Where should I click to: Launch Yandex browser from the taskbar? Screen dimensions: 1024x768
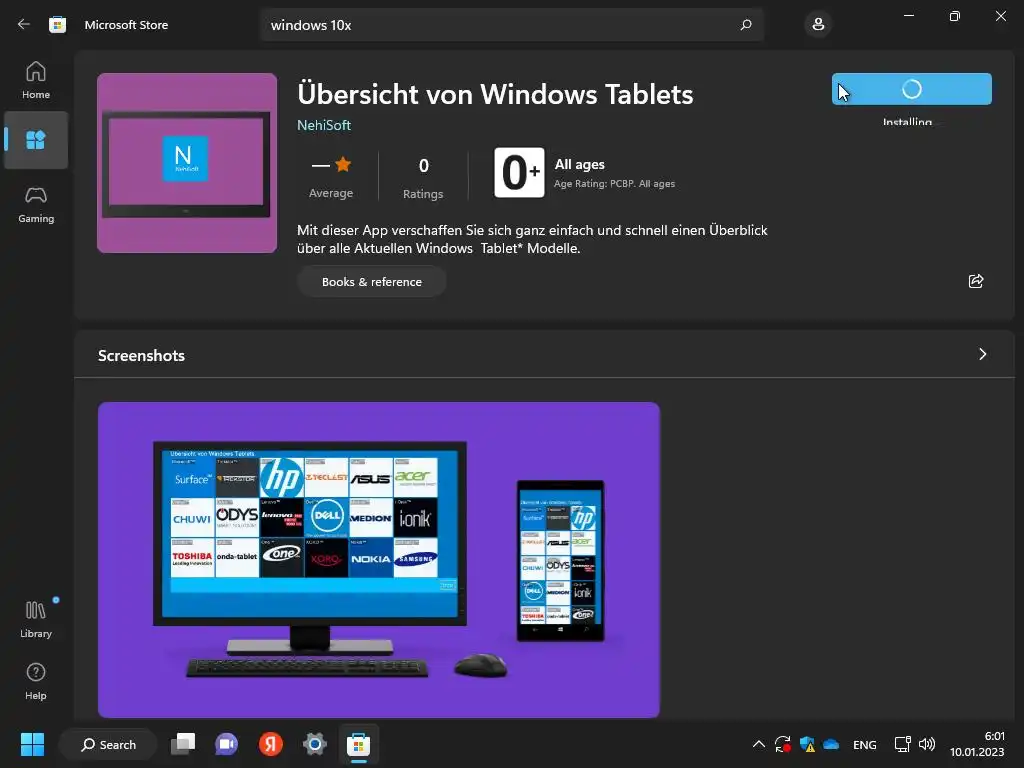(x=270, y=744)
